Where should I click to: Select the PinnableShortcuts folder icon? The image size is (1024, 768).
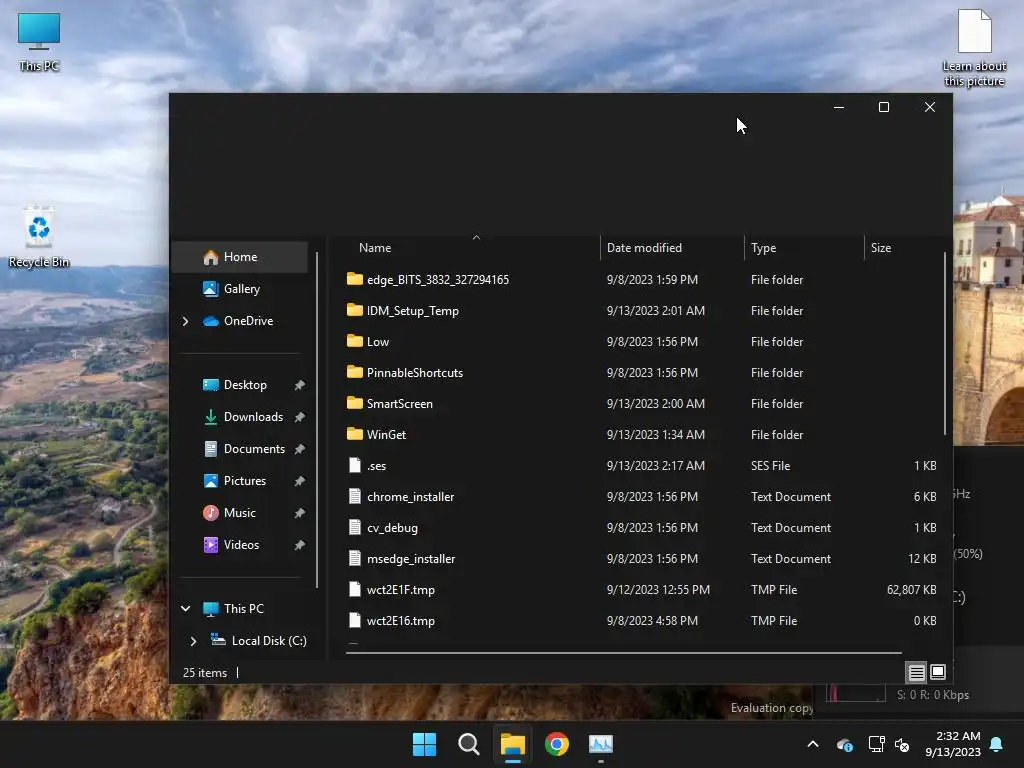(355, 372)
